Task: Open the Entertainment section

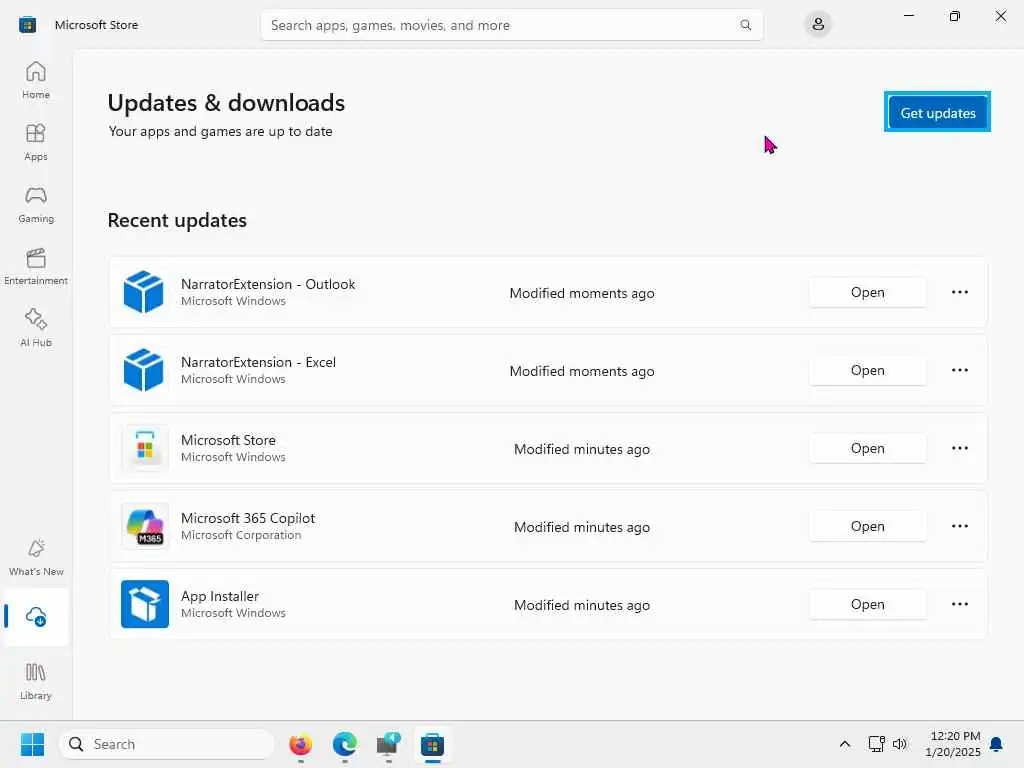Action: 36,266
